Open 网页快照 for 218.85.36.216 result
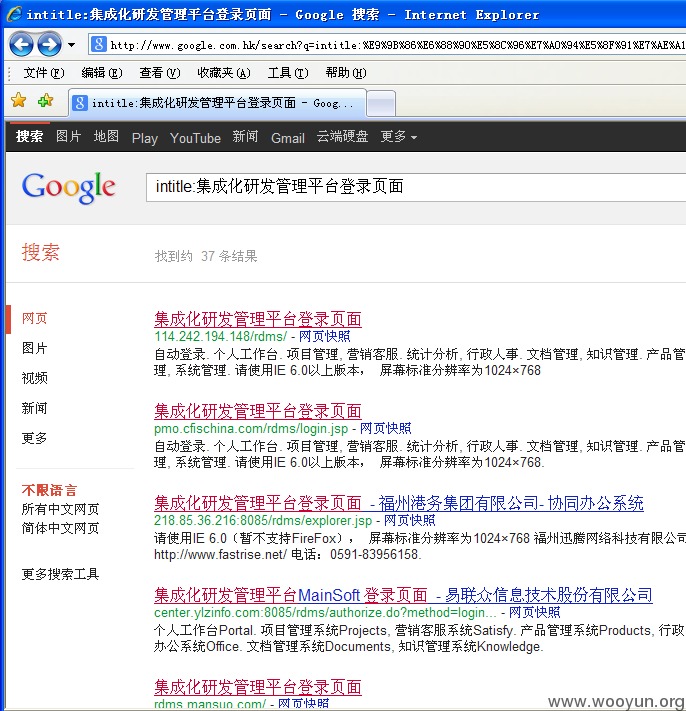This screenshot has width=686, height=711. click(409, 521)
